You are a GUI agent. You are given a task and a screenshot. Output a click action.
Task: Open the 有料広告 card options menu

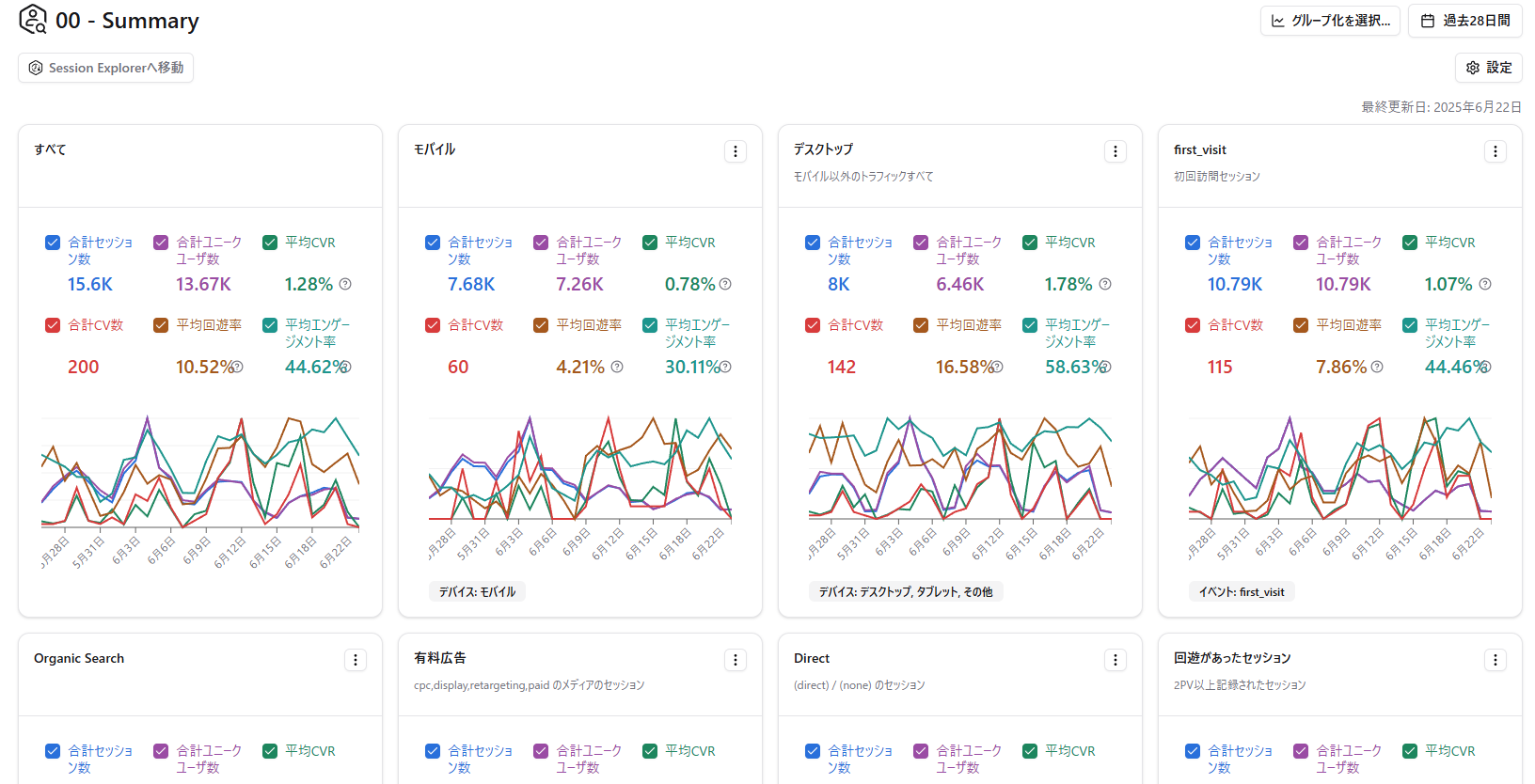tap(736, 660)
